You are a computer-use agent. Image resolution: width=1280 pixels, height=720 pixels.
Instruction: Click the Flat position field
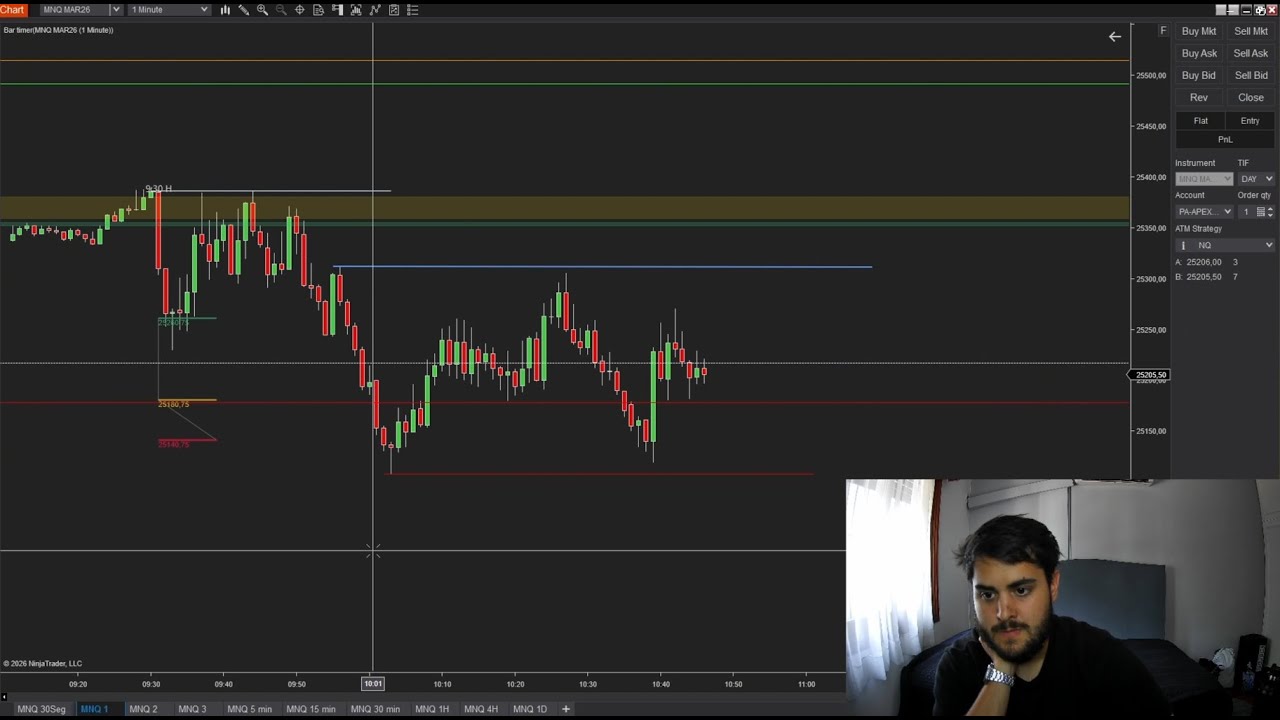(1201, 121)
